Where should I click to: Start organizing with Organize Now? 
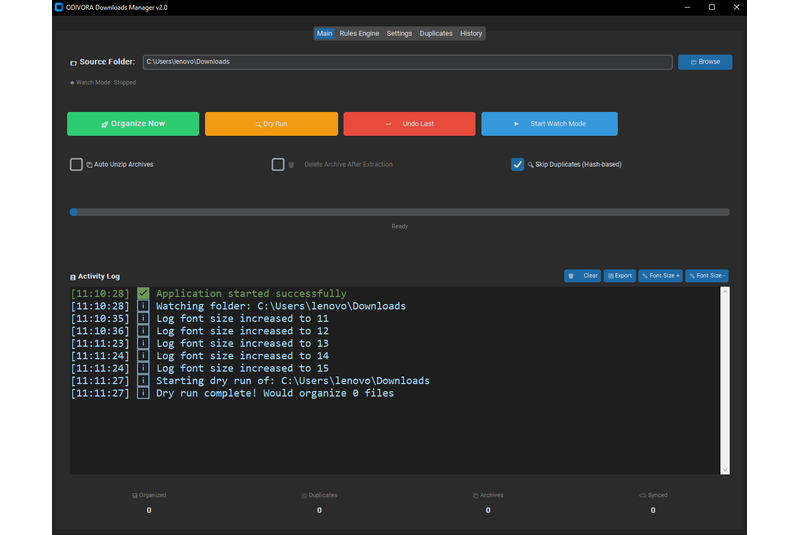pos(133,124)
